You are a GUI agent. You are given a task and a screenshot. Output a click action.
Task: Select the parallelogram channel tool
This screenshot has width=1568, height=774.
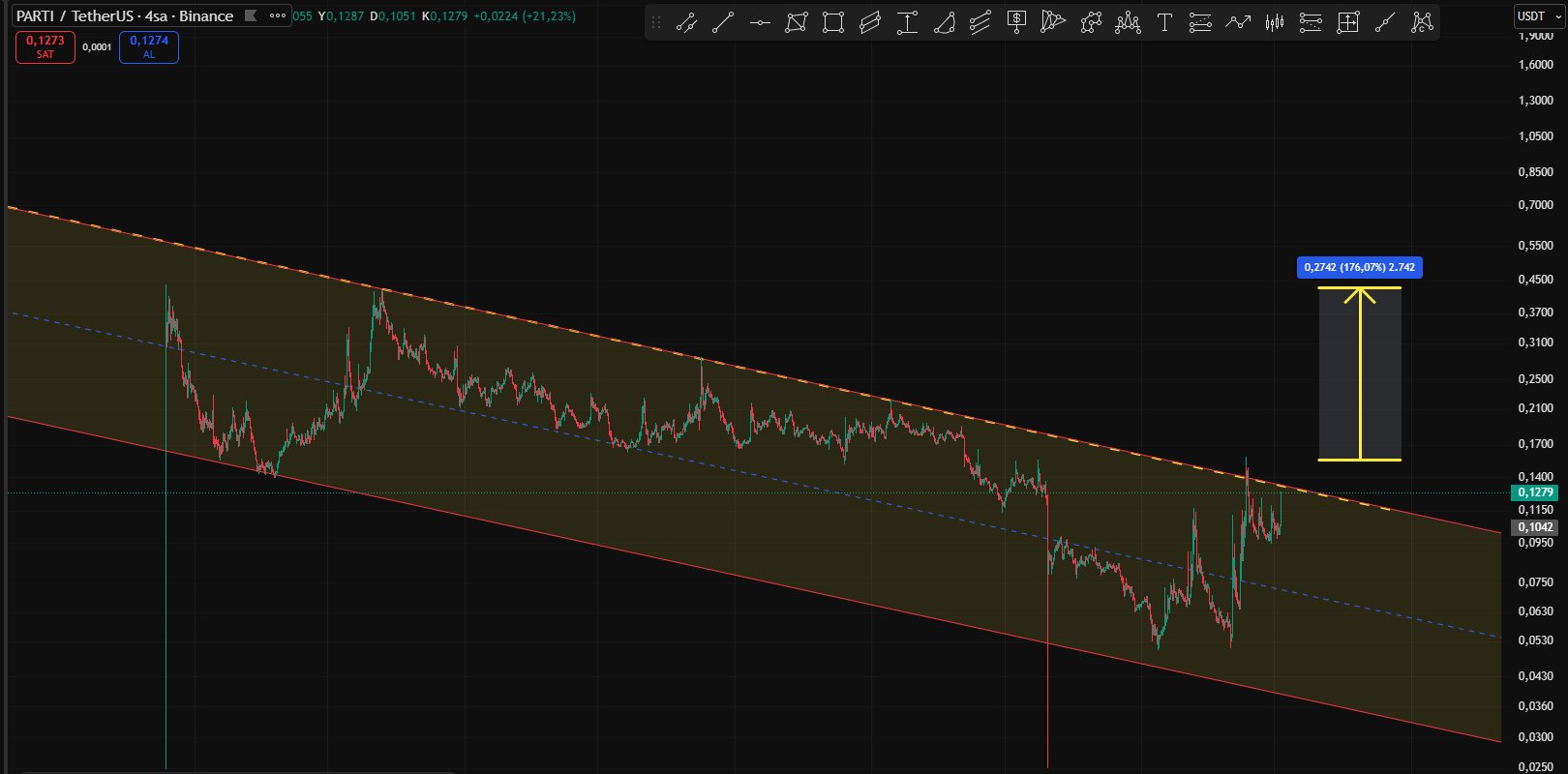tap(870, 22)
